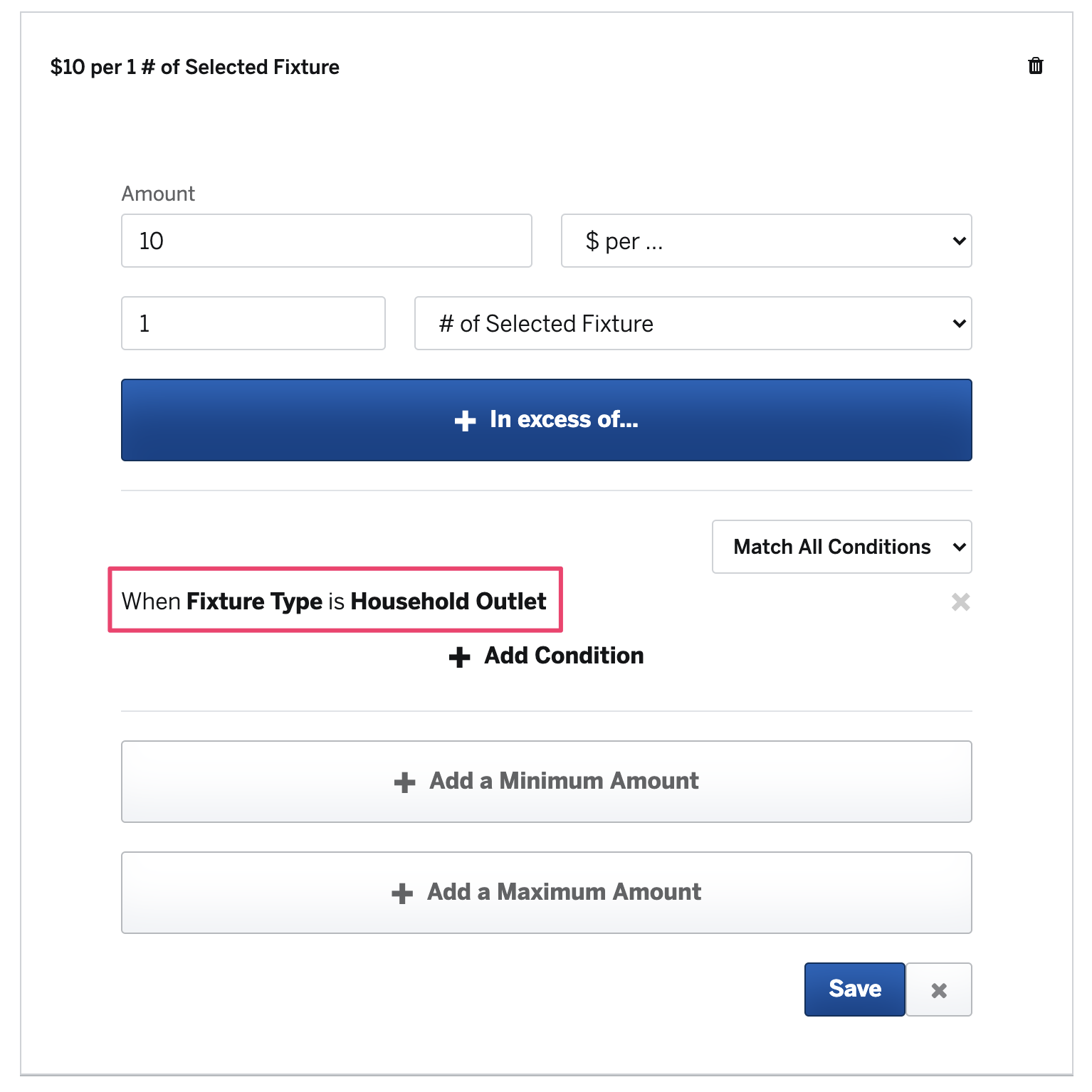Click Add a Minimum Amount button
Image resolution: width=1092 pixels, height=1092 pixels.
click(x=547, y=782)
